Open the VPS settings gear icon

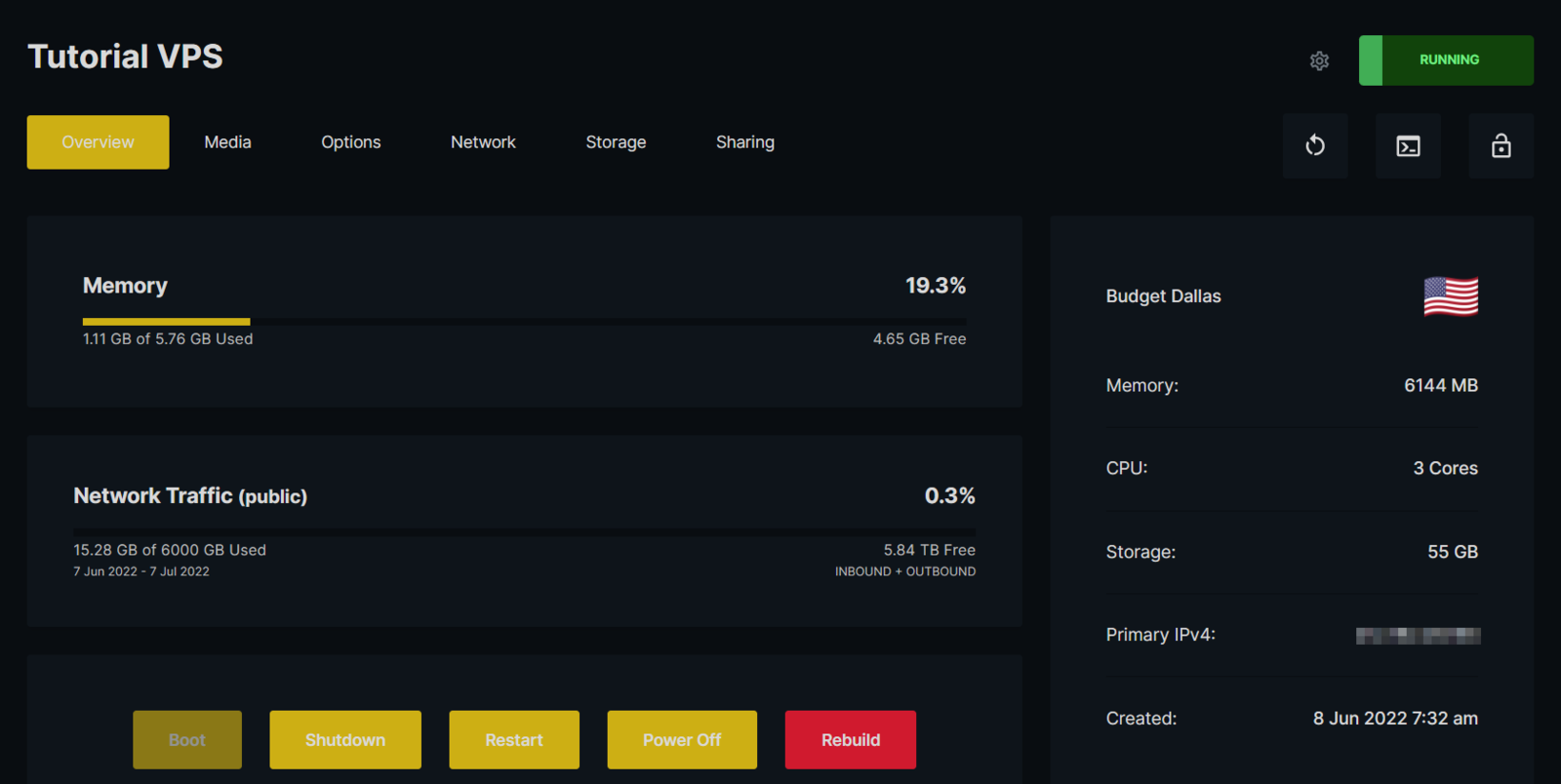[x=1319, y=60]
